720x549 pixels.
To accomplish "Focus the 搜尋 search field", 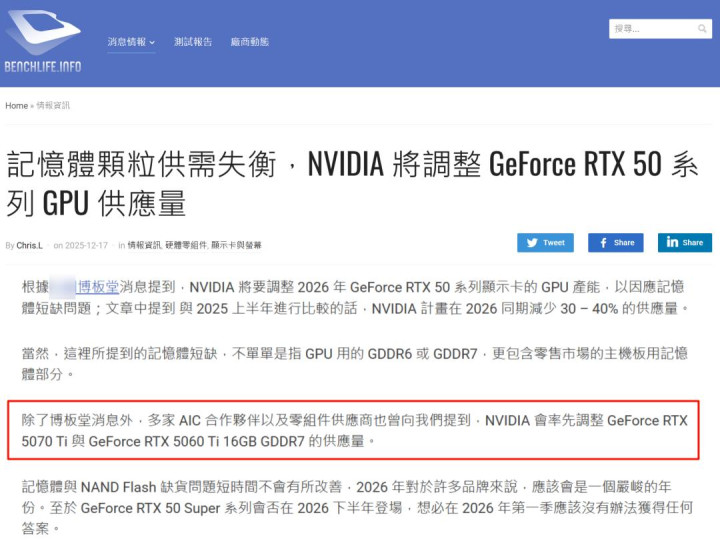I will pyautogui.click(x=660, y=29).
